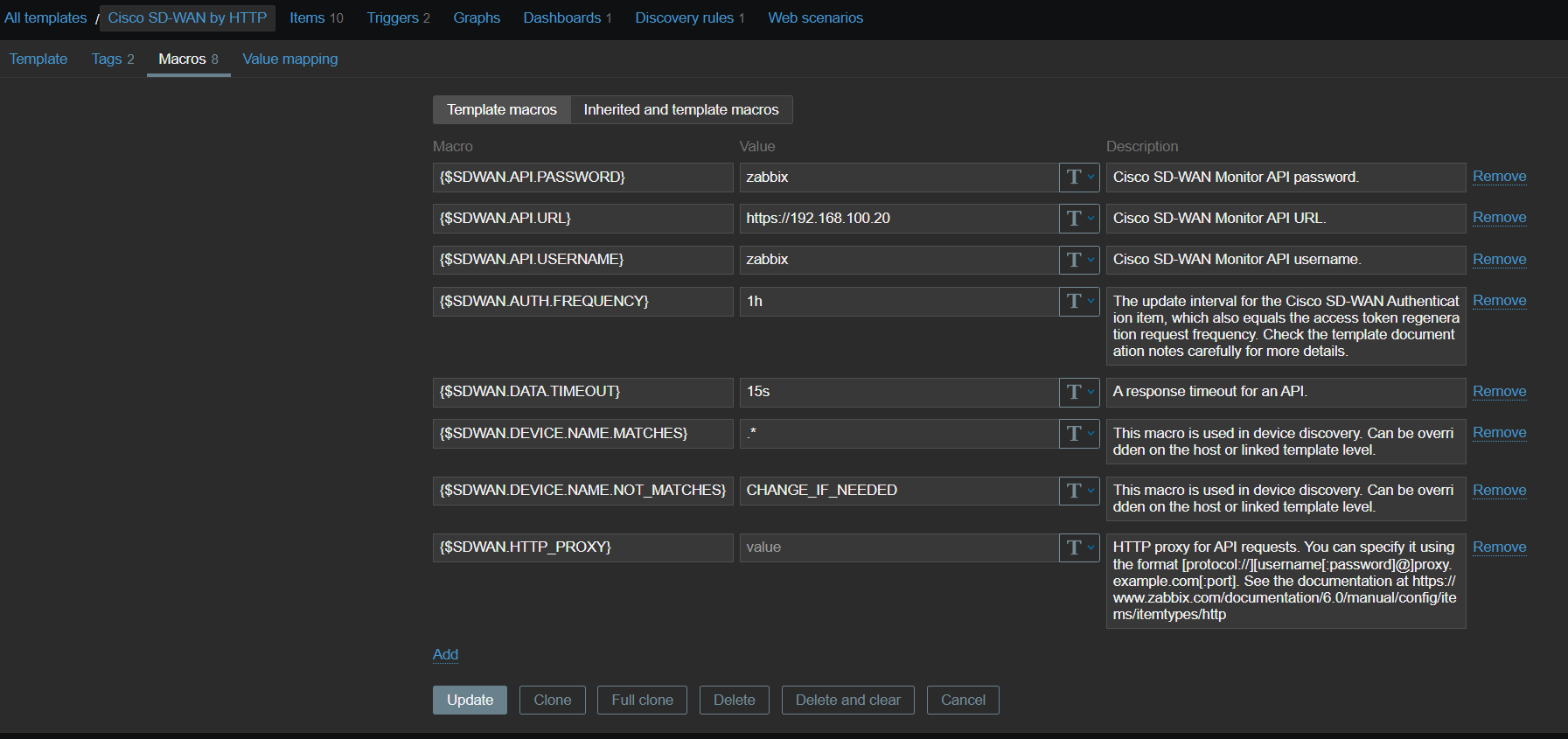Edit the {$SDWAN.DEVICE.NAME.NOT_MATCHES} macro name field
1568x739 pixels.
click(583, 491)
